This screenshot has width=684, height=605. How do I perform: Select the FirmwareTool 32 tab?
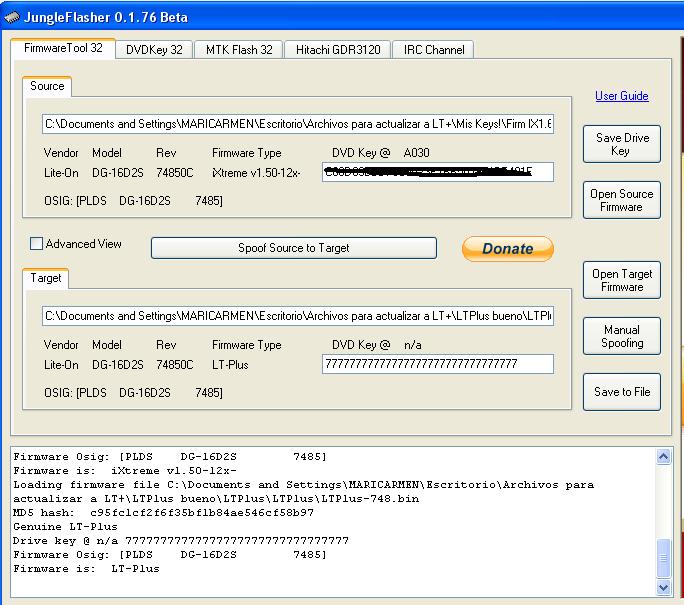63,48
